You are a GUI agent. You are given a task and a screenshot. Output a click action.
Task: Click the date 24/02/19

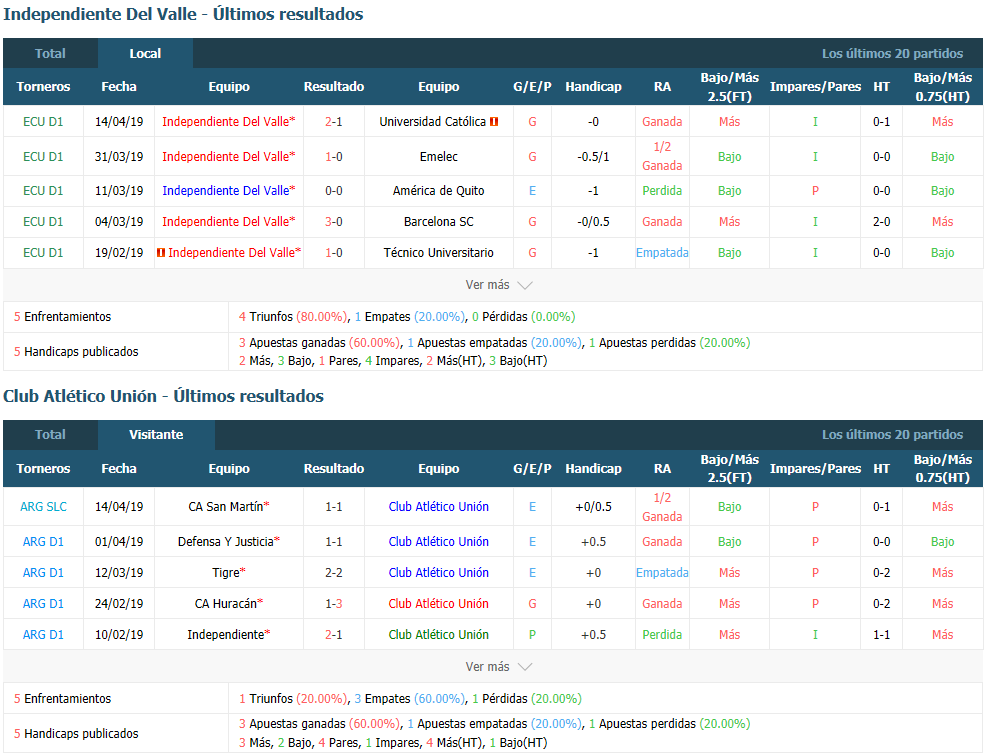[119, 603]
